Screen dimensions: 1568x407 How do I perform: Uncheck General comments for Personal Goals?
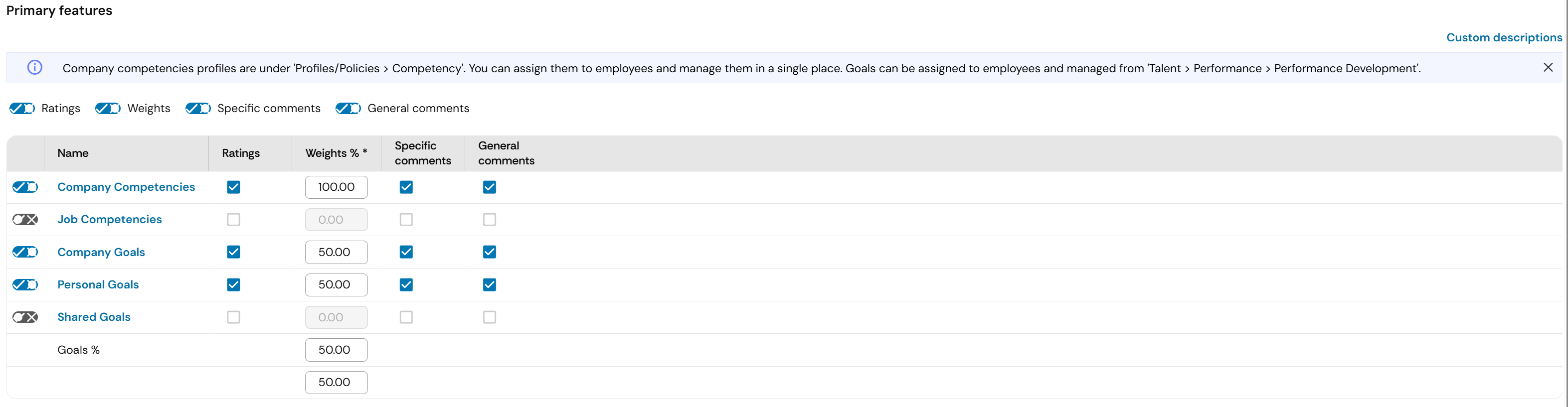coord(490,285)
